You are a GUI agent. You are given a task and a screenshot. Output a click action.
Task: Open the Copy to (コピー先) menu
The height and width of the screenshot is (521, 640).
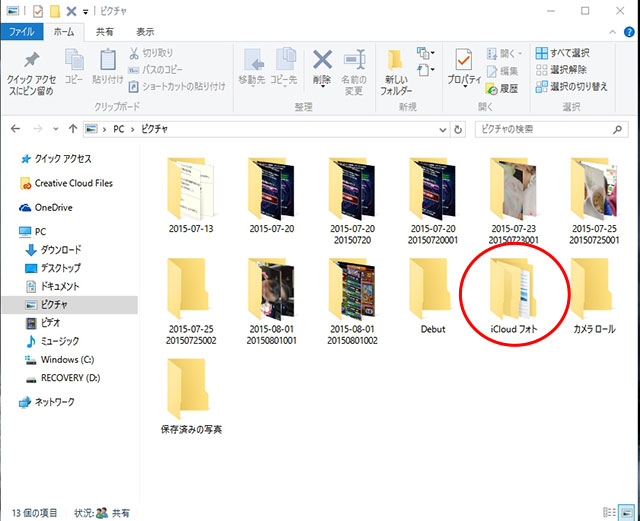(x=284, y=68)
